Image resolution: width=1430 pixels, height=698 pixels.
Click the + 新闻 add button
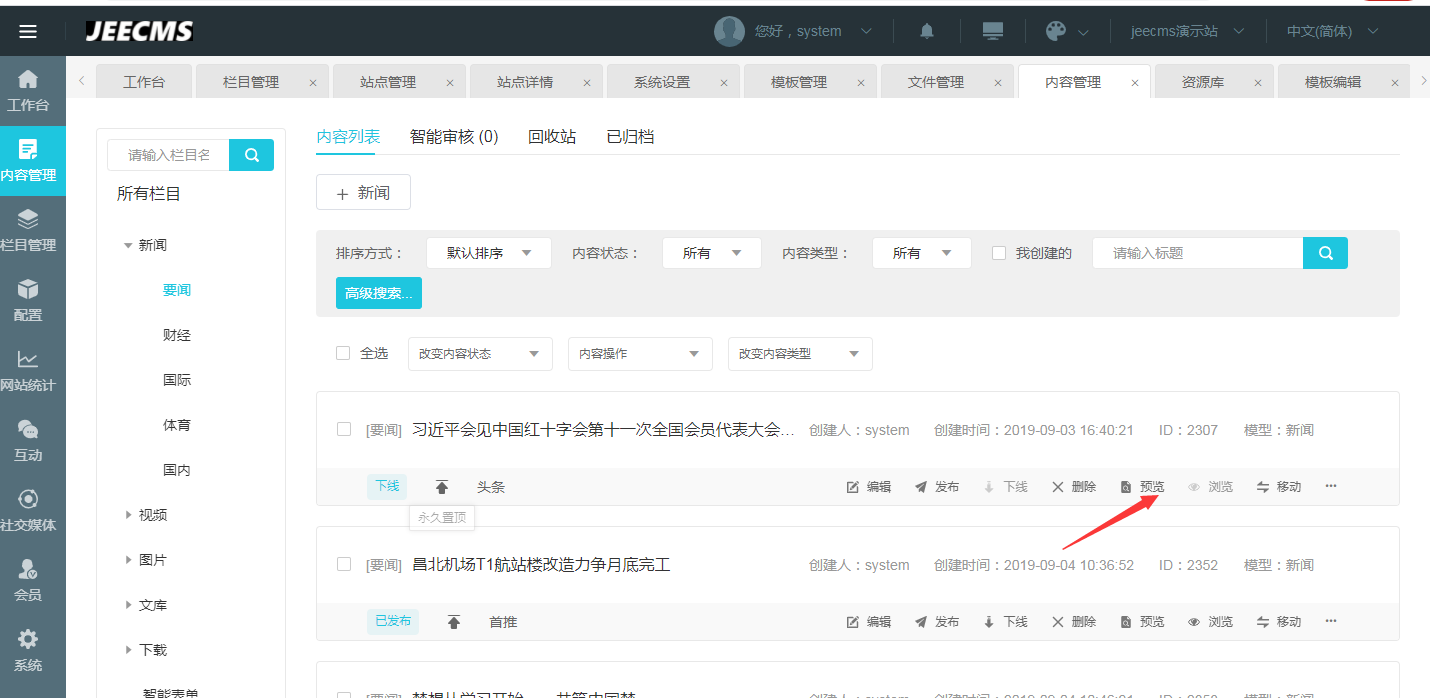click(363, 192)
